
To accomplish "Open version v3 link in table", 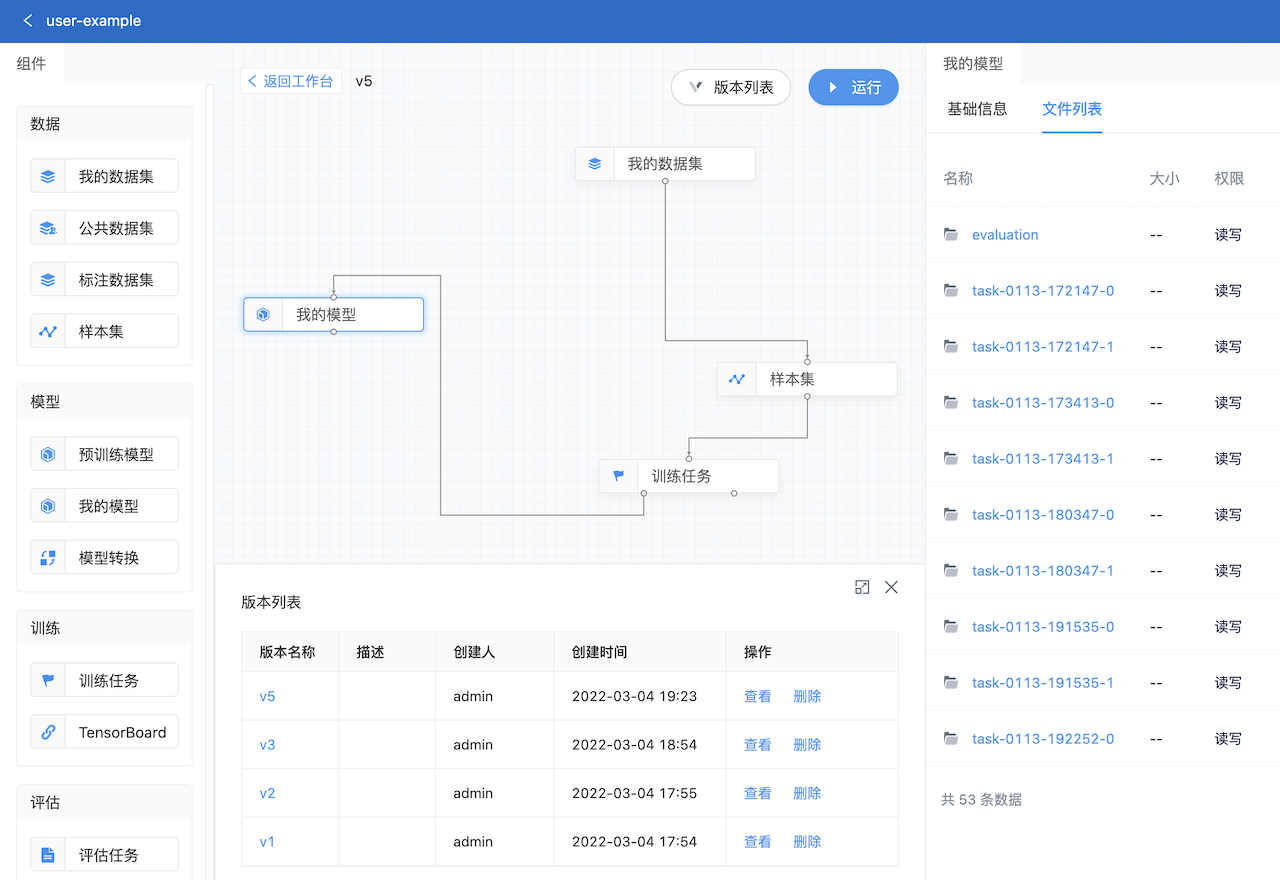I will (267, 745).
